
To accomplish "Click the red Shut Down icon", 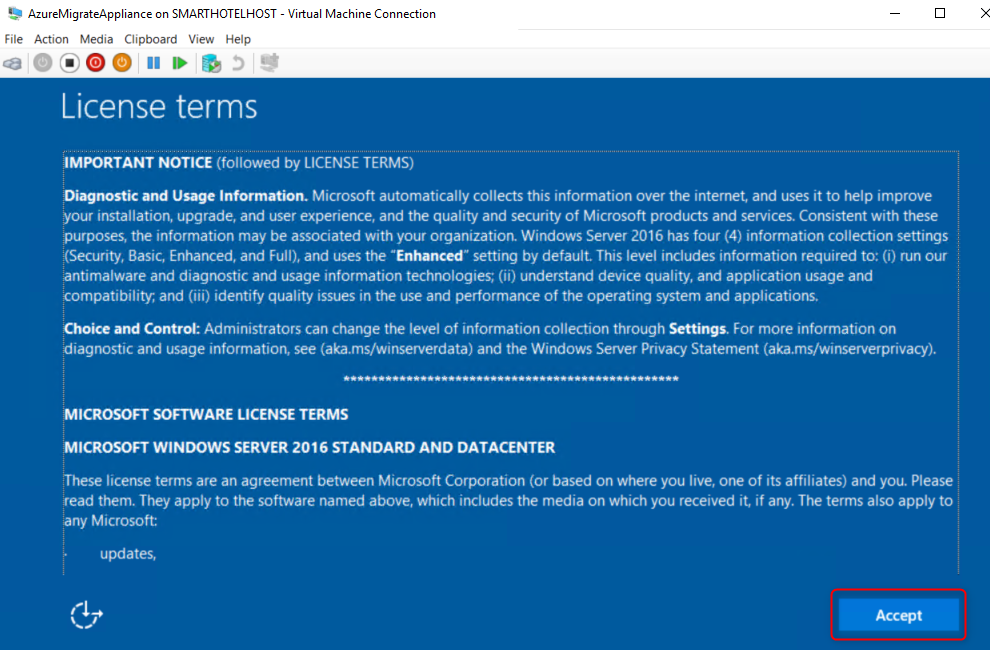I will [96, 63].
